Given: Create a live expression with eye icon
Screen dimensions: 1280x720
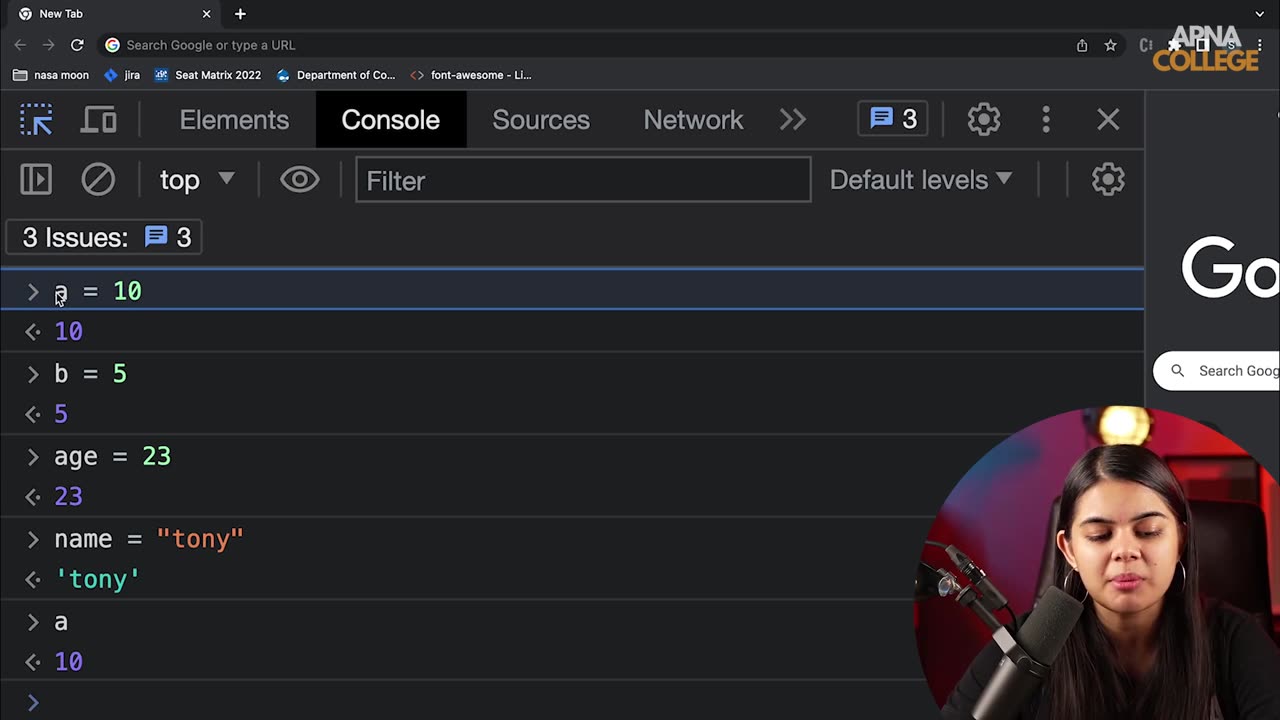Looking at the screenshot, I should 299,180.
